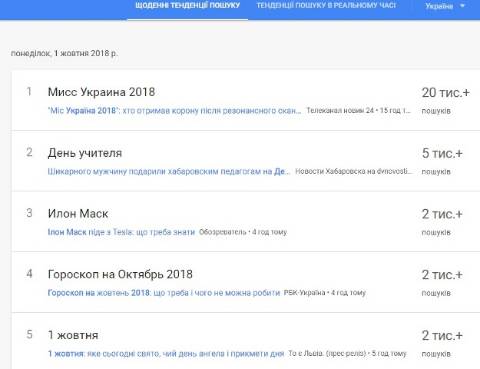The width and height of the screenshot is (480, 369).
Task: Click source Новости Хабаровска
Action: pos(354,171)
